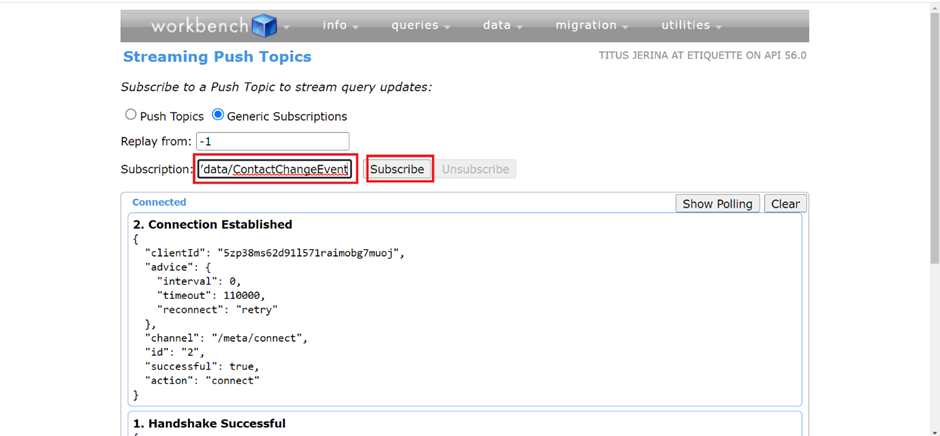Open the queries menu
This screenshot has width=940, height=436.
click(x=423, y=25)
